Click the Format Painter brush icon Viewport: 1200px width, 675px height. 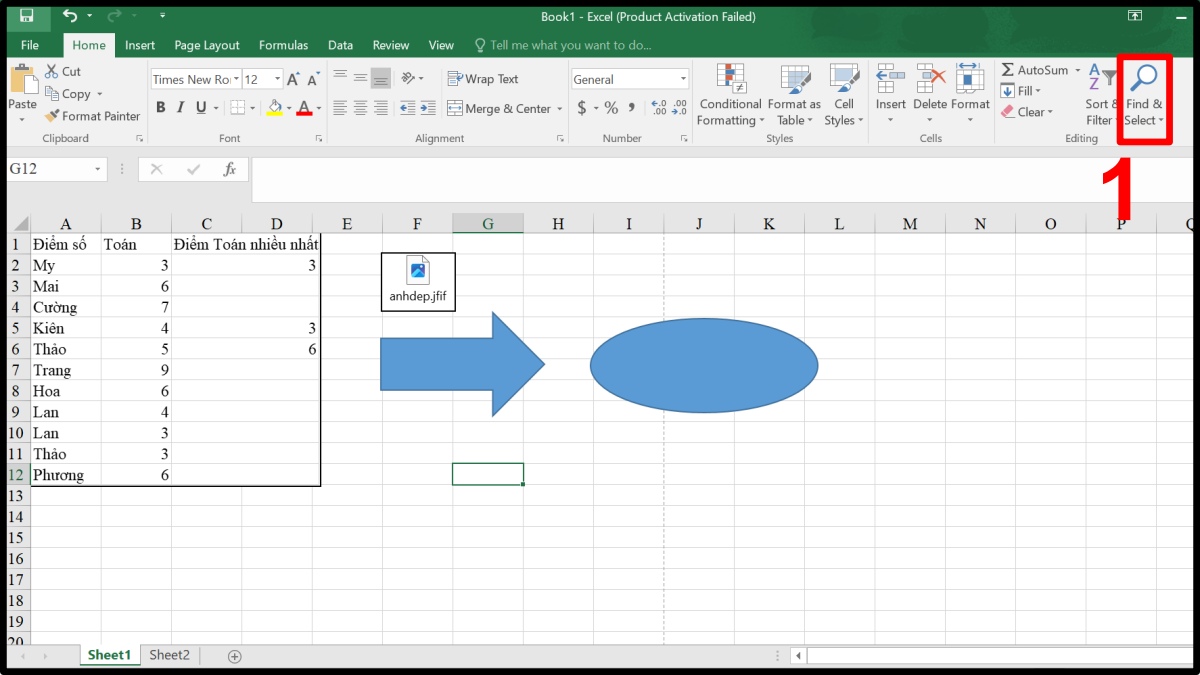[53, 116]
